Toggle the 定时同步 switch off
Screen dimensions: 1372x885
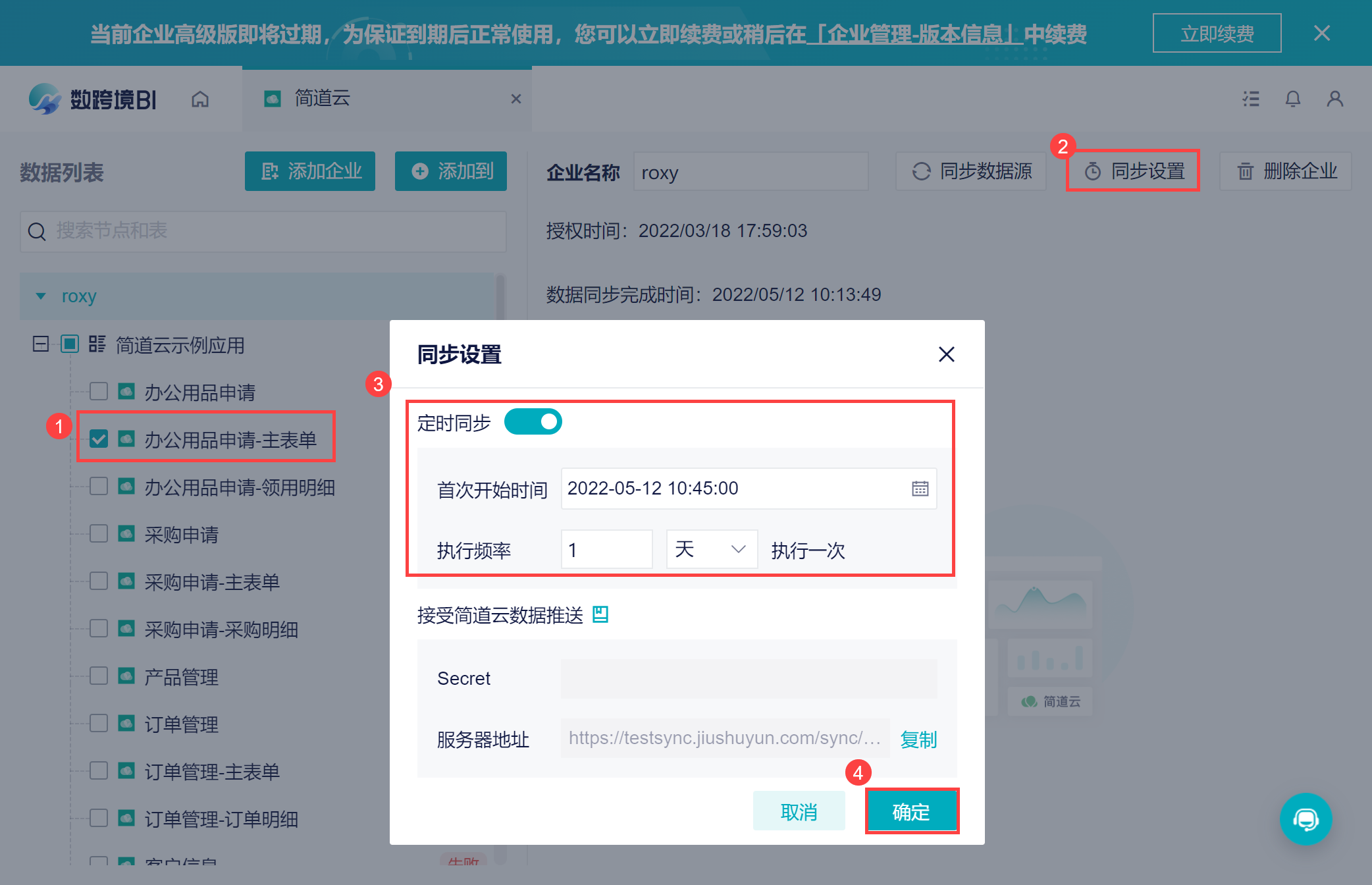coord(533,422)
